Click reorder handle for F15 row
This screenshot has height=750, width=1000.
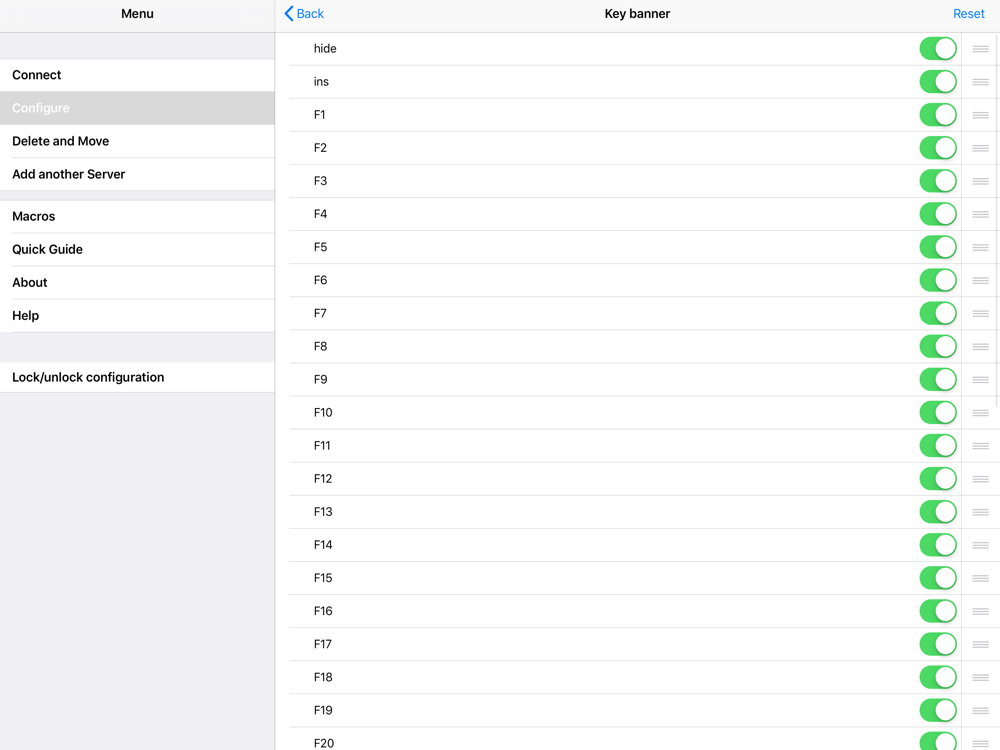[x=980, y=578]
